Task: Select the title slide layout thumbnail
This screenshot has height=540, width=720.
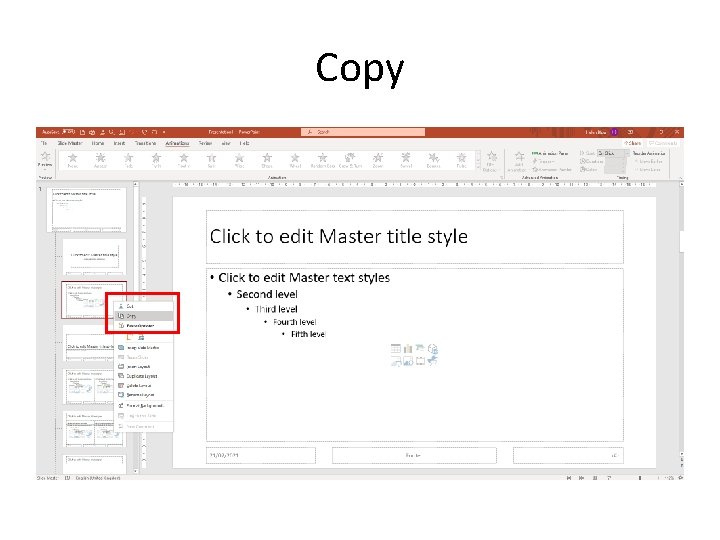Action: tap(94, 256)
